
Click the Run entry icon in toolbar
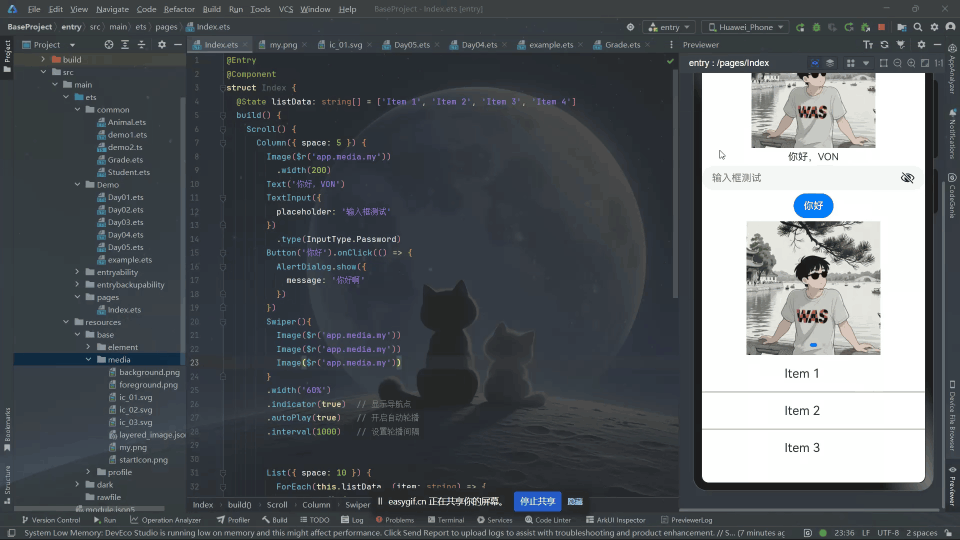pyautogui.click(x=800, y=27)
